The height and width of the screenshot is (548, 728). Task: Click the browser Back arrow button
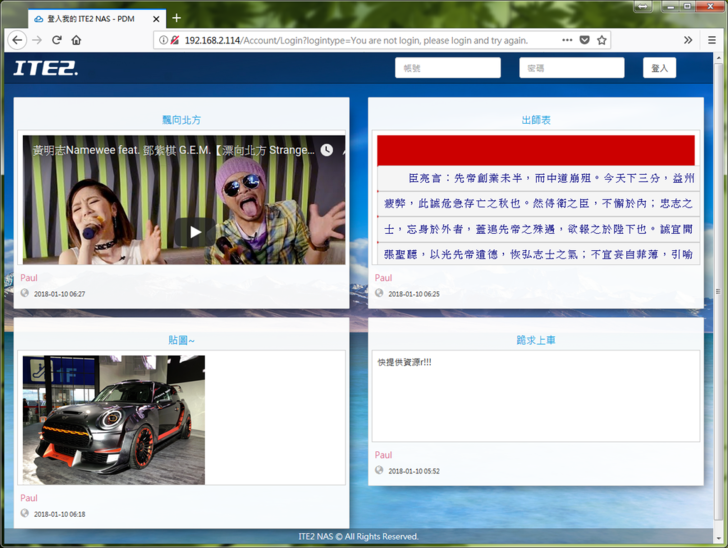(x=17, y=40)
